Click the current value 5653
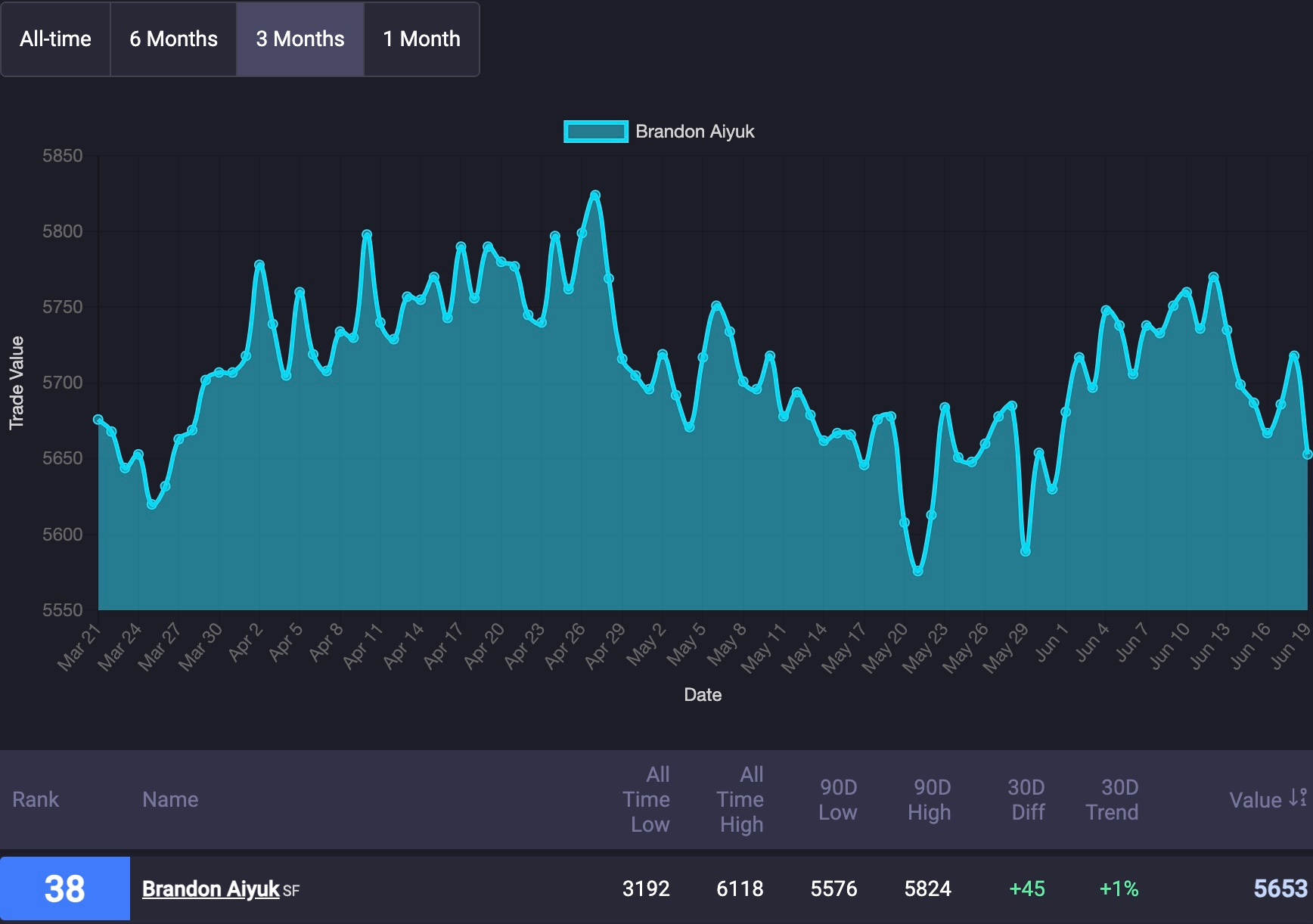The image size is (1313, 924). [x=1280, y=888]
